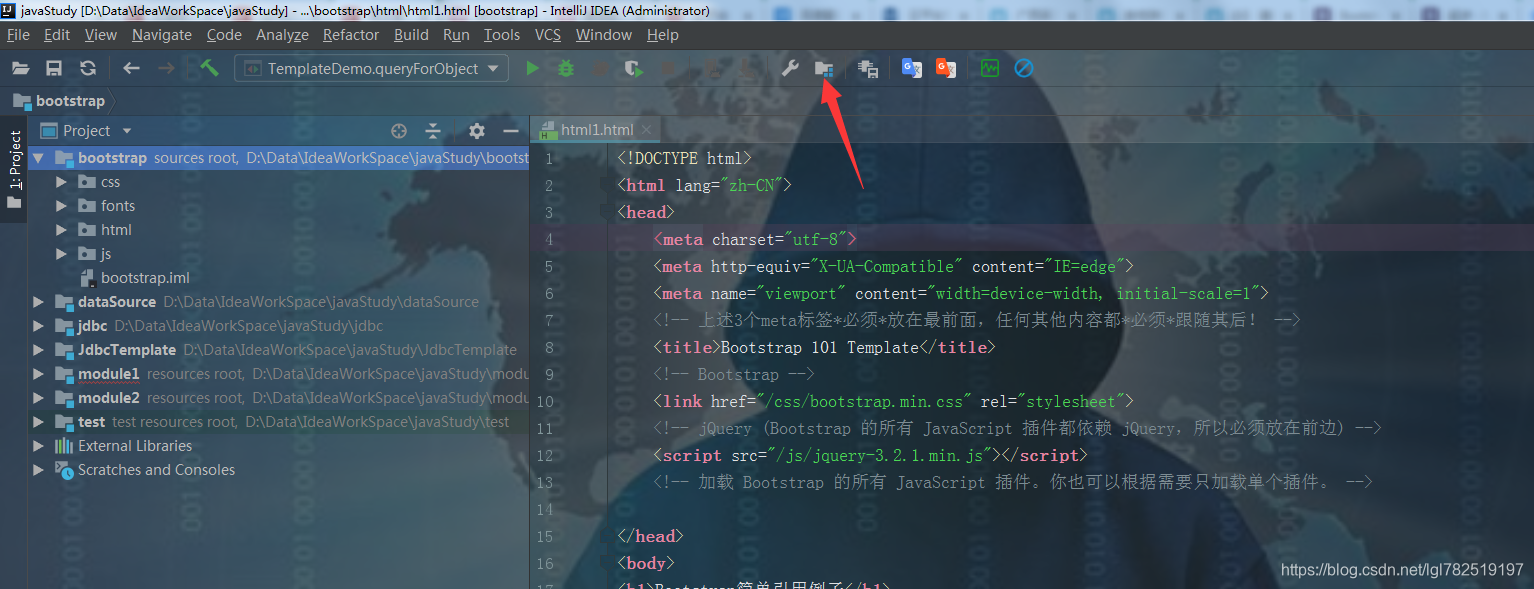Click the orange Translate icon

coord(946,68)
